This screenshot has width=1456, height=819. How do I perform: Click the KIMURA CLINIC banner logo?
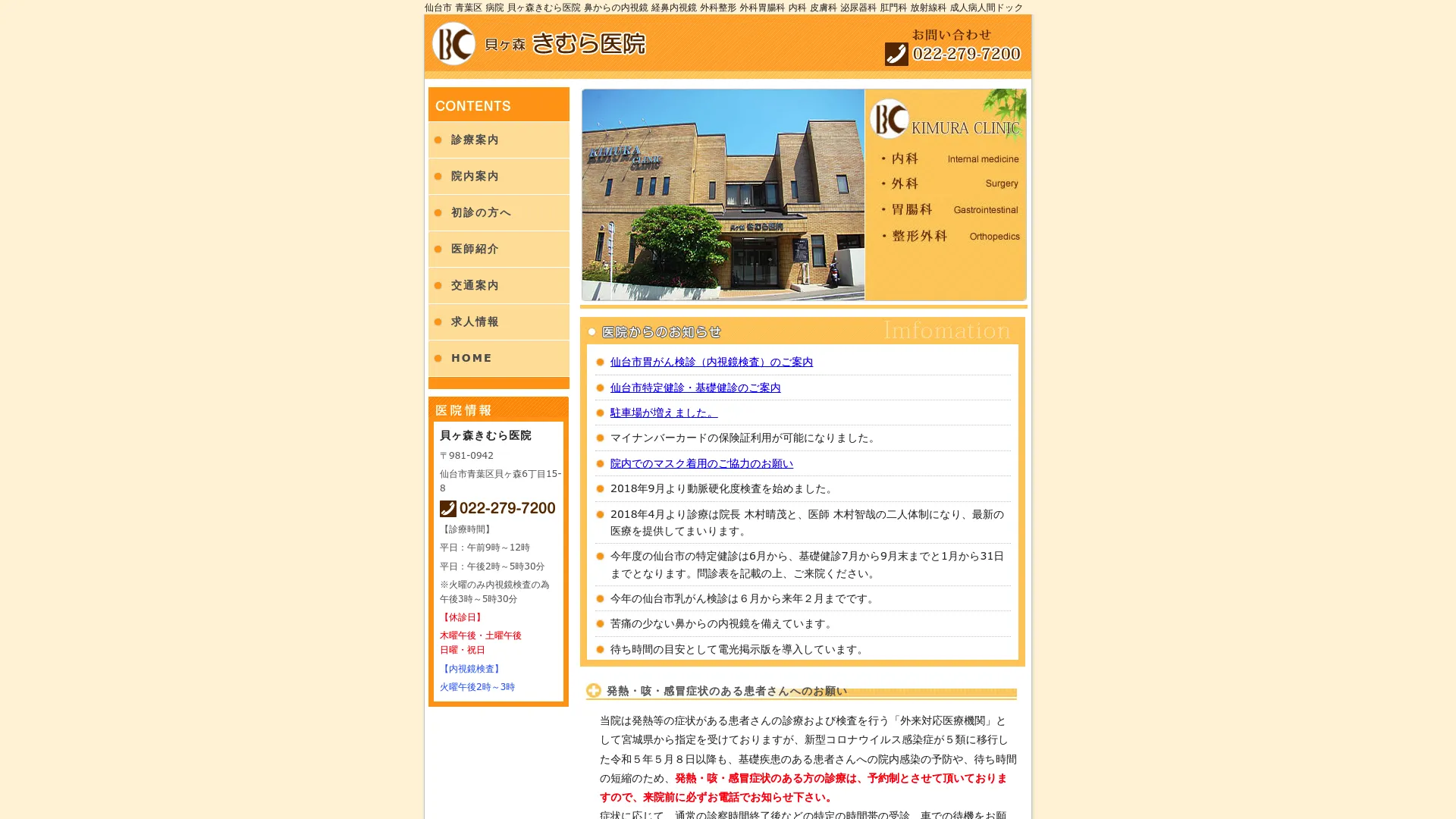(x=945, y=119)
